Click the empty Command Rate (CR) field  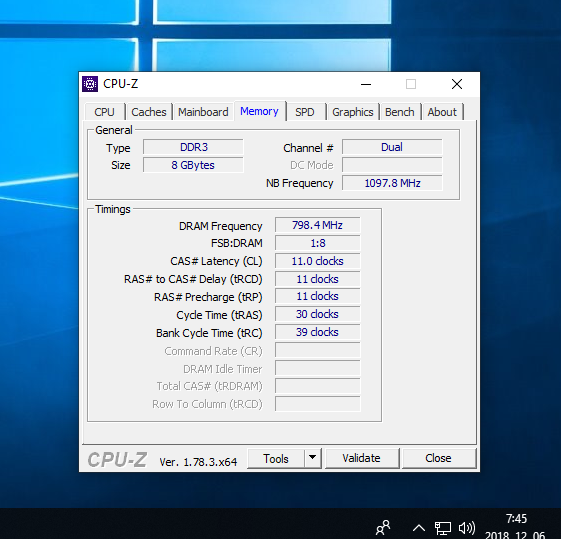pos(318,350)
